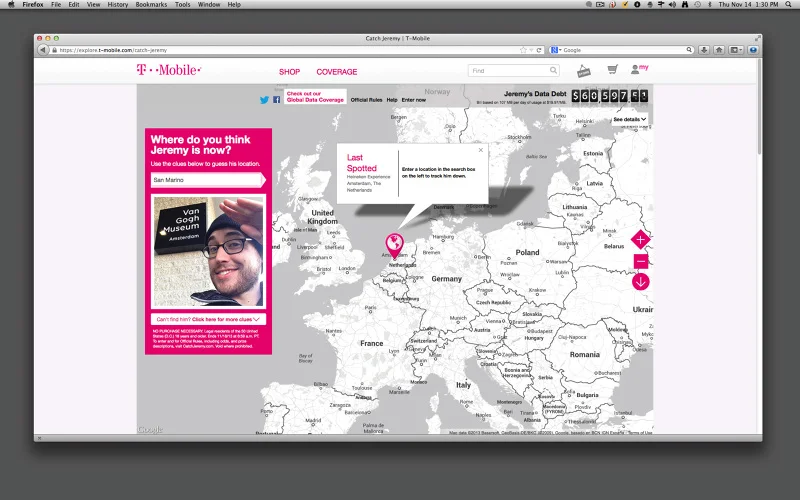Click 'United Kingdom' label on map
The image size is (800, 500).
point(322,217)
